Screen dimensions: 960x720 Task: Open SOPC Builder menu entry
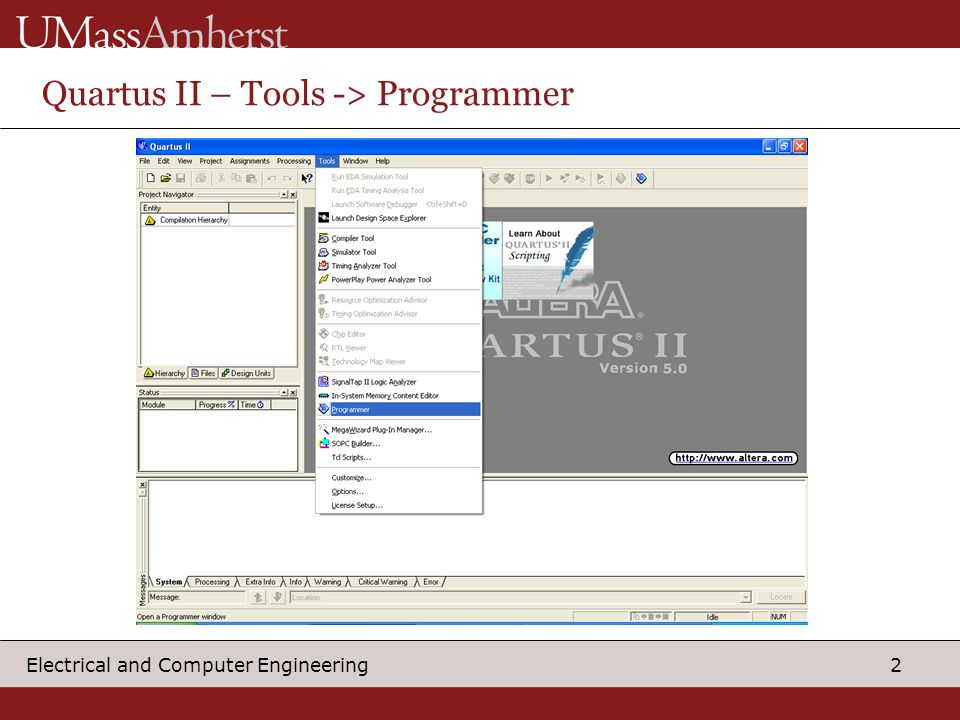point(399,444)
